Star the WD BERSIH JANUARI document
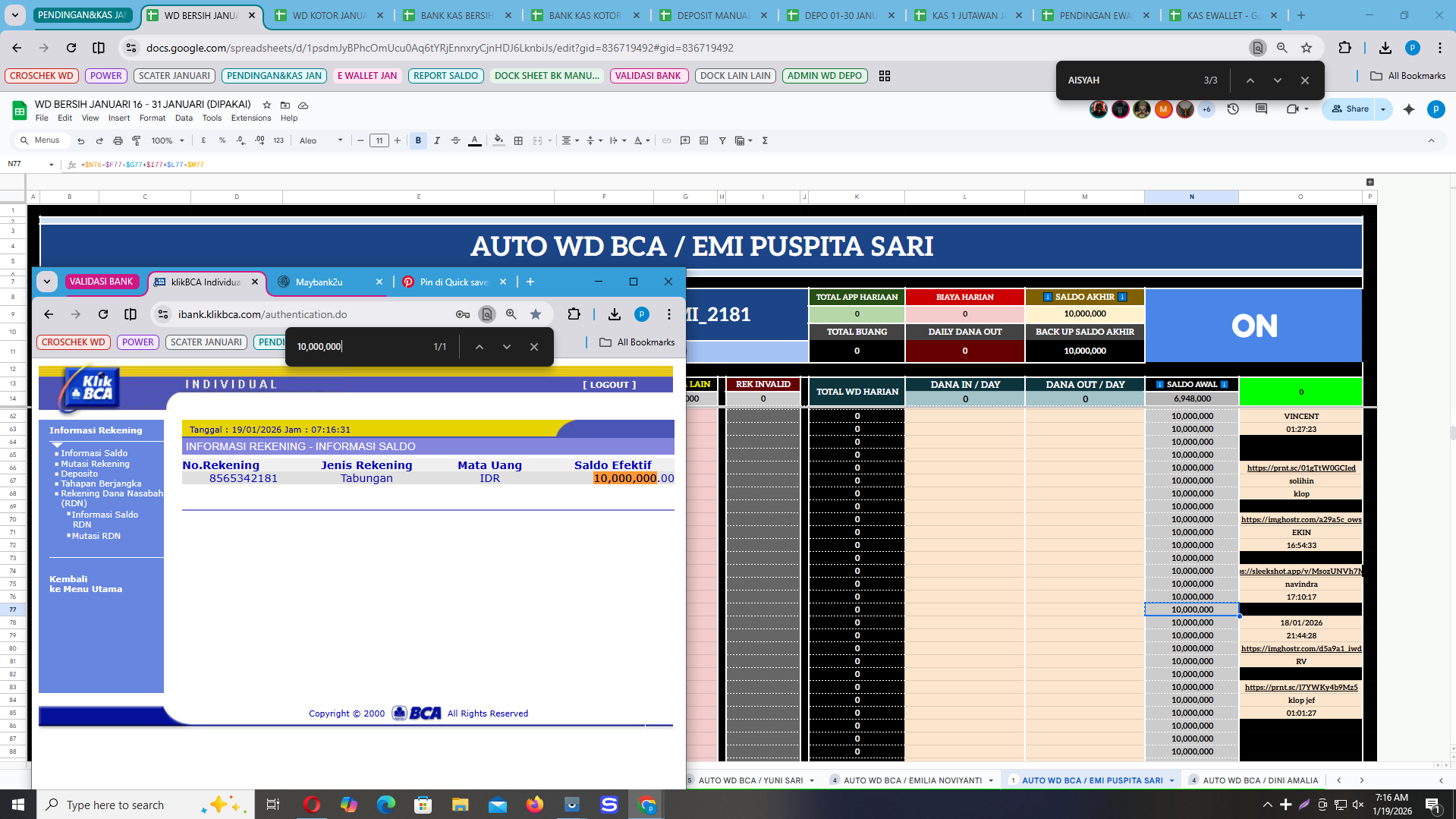Screen dimensions: 1456x819 (x=266, y=105)
